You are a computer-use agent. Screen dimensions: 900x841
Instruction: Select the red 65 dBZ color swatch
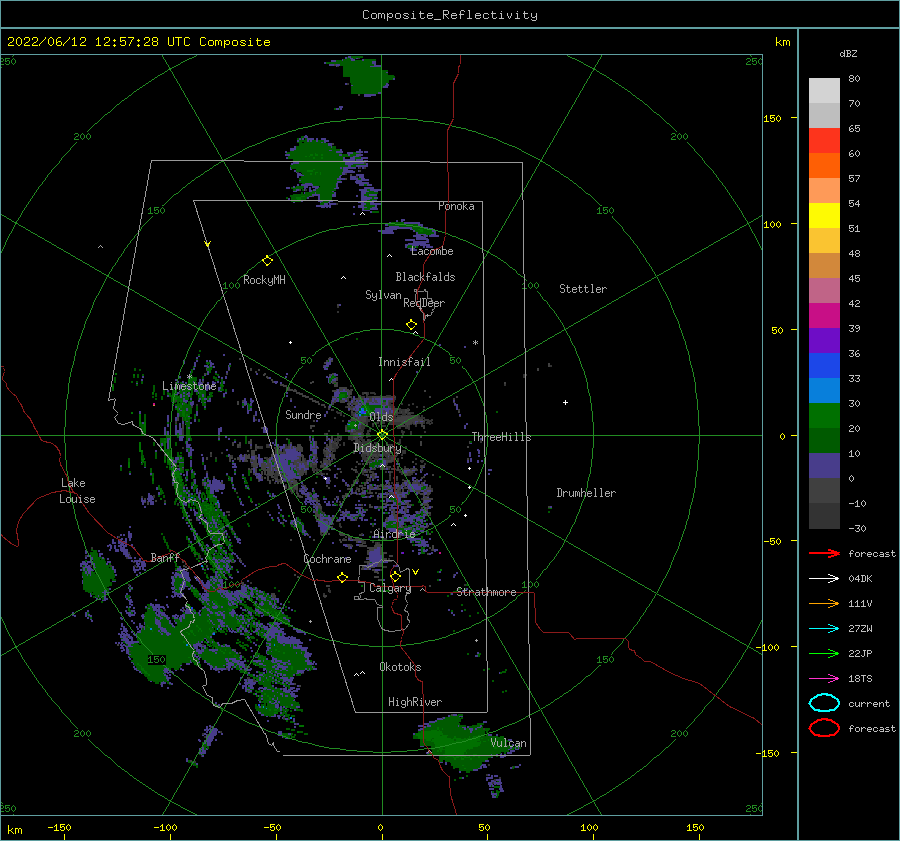(824, 141)
